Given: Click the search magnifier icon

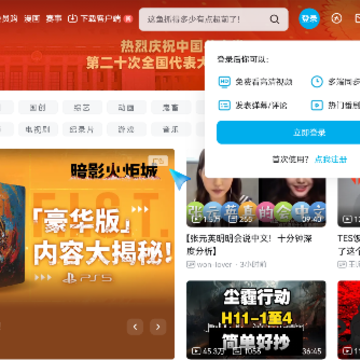Looking at the screenshot, I should (x=274, y=19).
